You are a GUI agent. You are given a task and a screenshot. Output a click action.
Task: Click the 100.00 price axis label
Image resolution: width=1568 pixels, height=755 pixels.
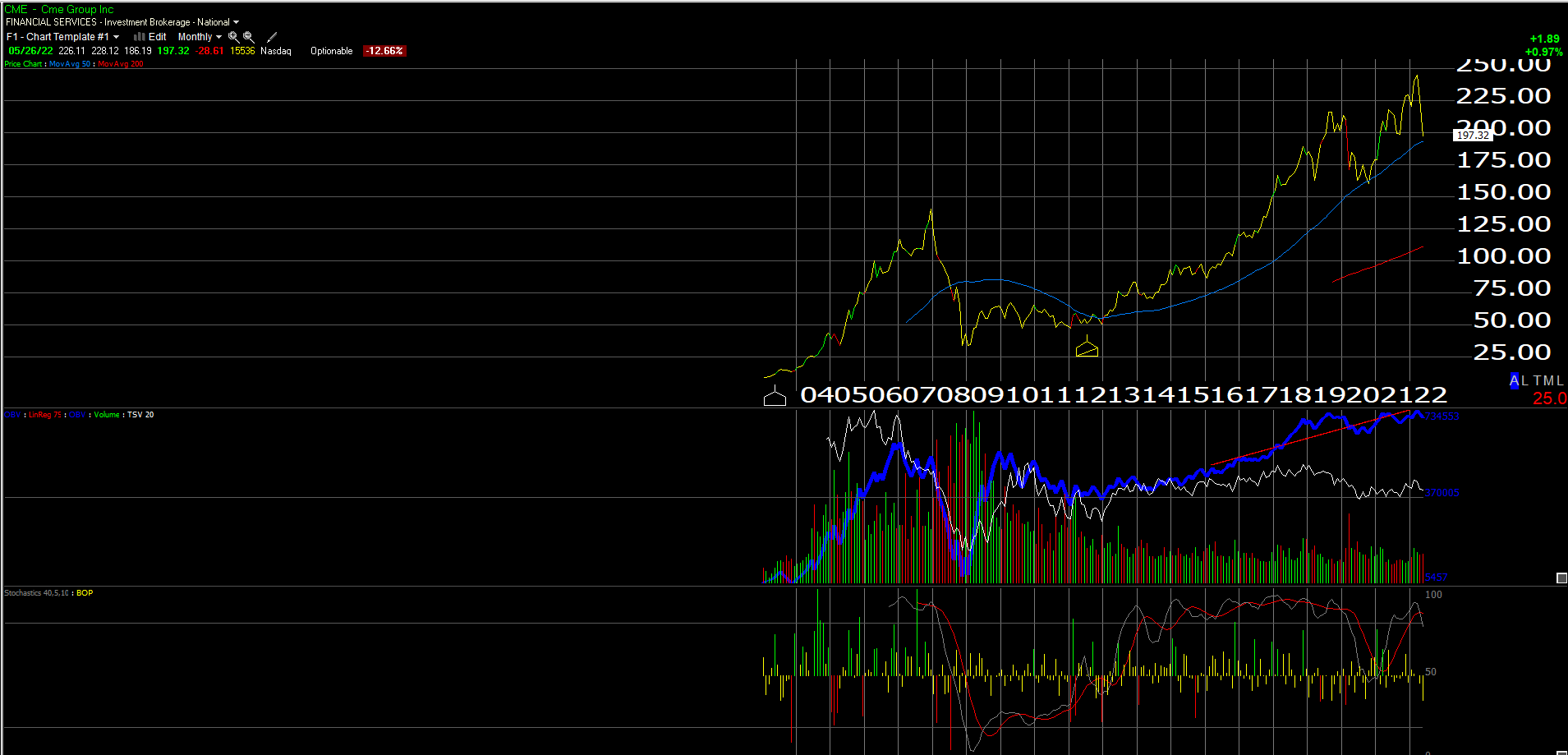[x=1504, y=256]
